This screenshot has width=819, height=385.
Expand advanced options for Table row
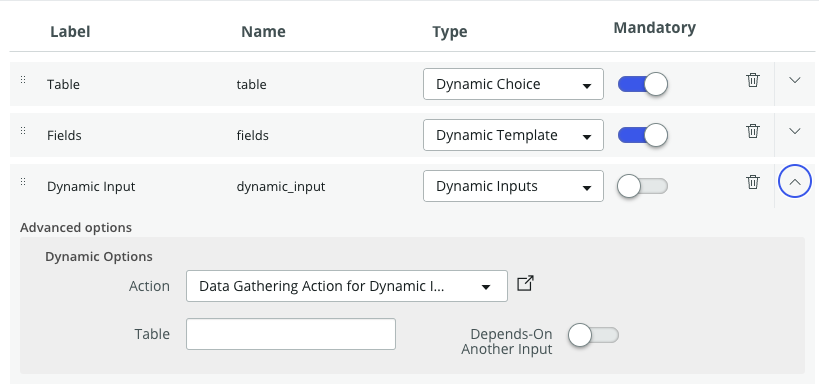[794, 80]
